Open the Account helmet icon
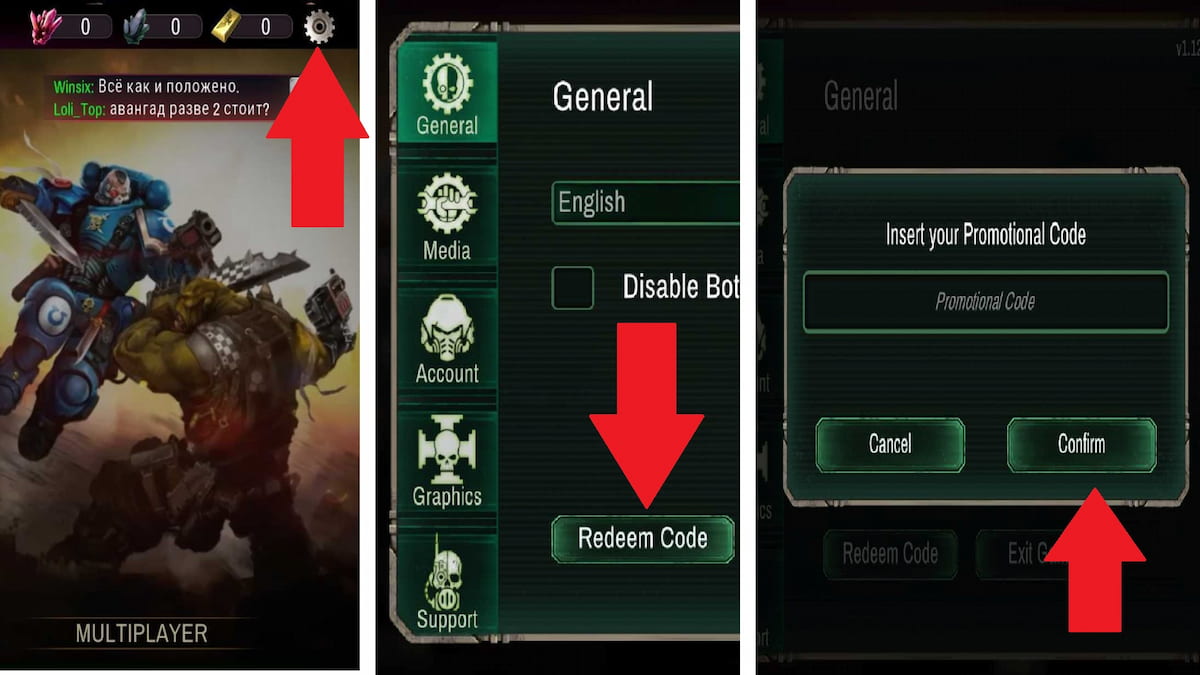1200x675 pixels. (447, 328)
